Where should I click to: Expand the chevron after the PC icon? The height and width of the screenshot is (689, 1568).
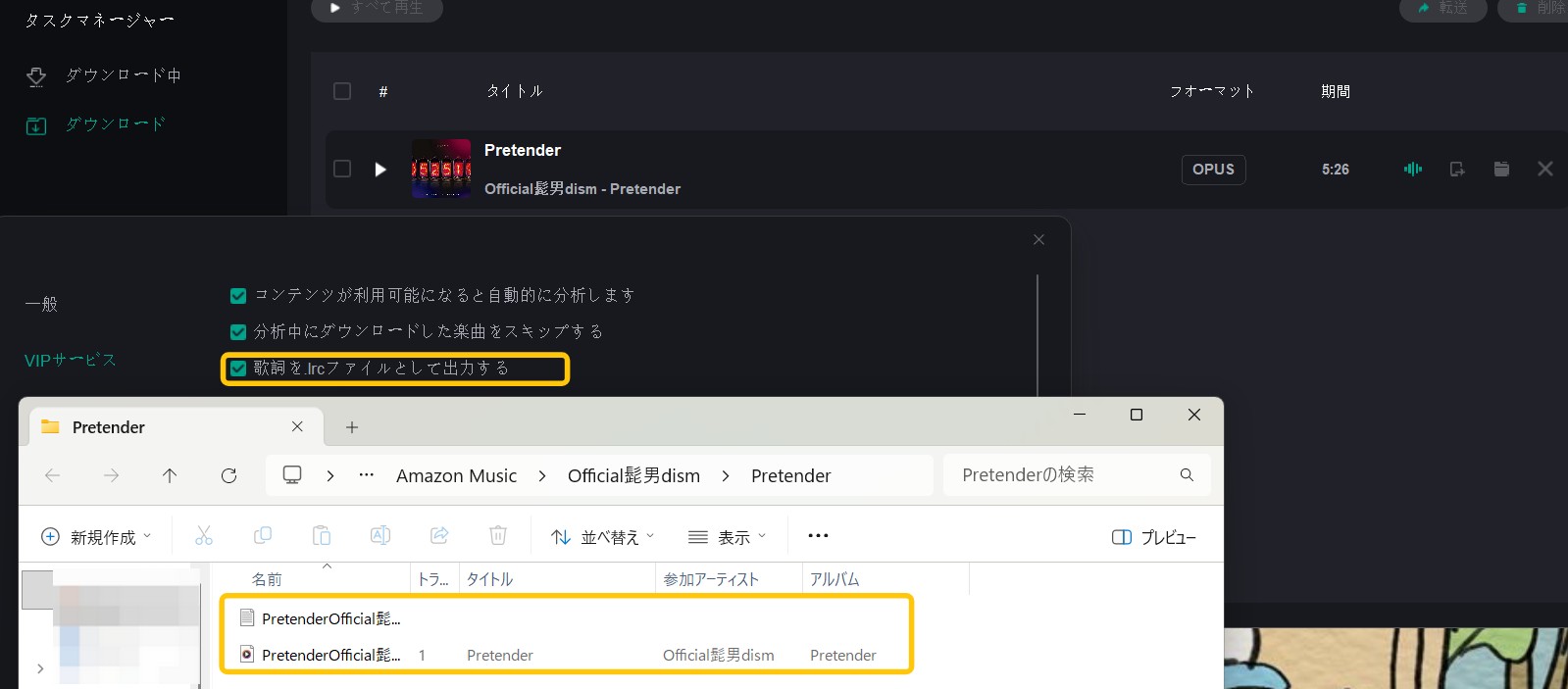click(330, 475)
